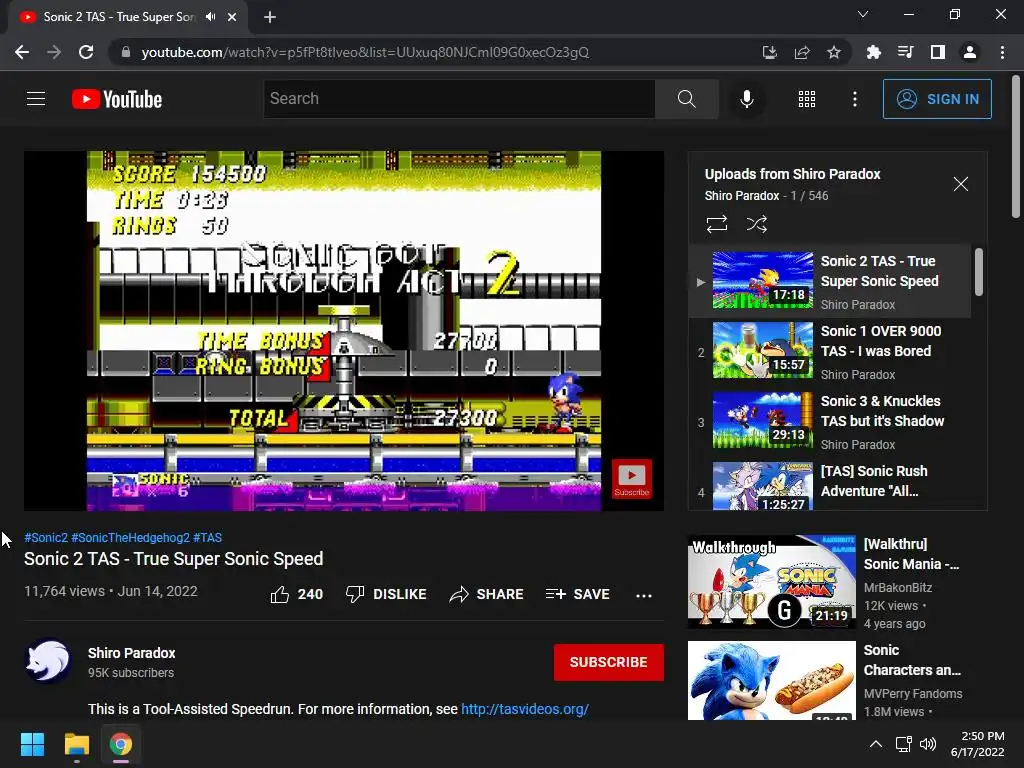Dislike the video
Image resolution: width=1024 pixels, height=768 pixels.
click(386, 594)
